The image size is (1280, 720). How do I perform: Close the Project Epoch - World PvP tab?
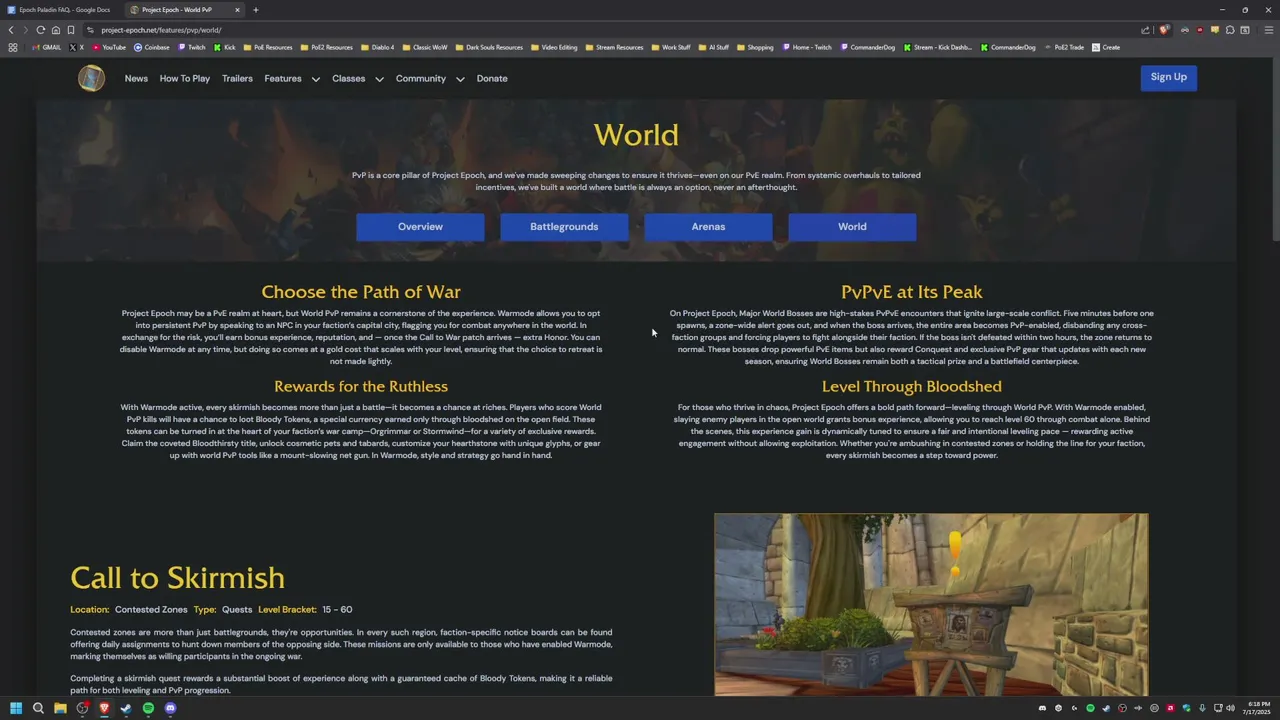[237, 10]
